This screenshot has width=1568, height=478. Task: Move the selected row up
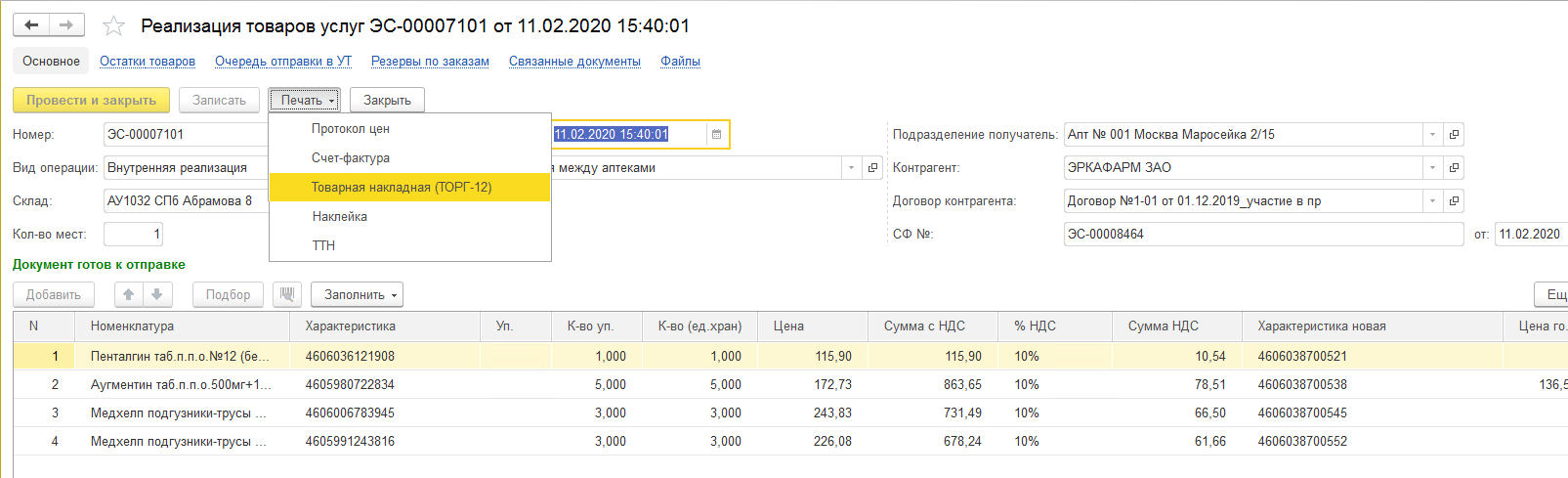click(129, 294)
